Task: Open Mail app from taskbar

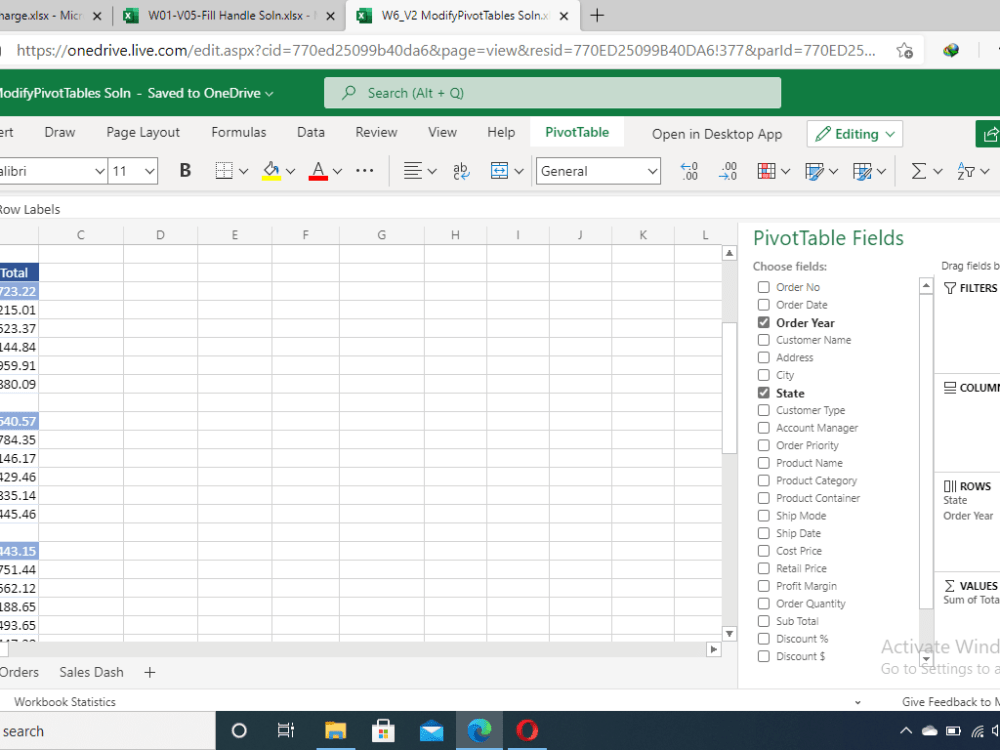Action: click(x=432, y=730)
